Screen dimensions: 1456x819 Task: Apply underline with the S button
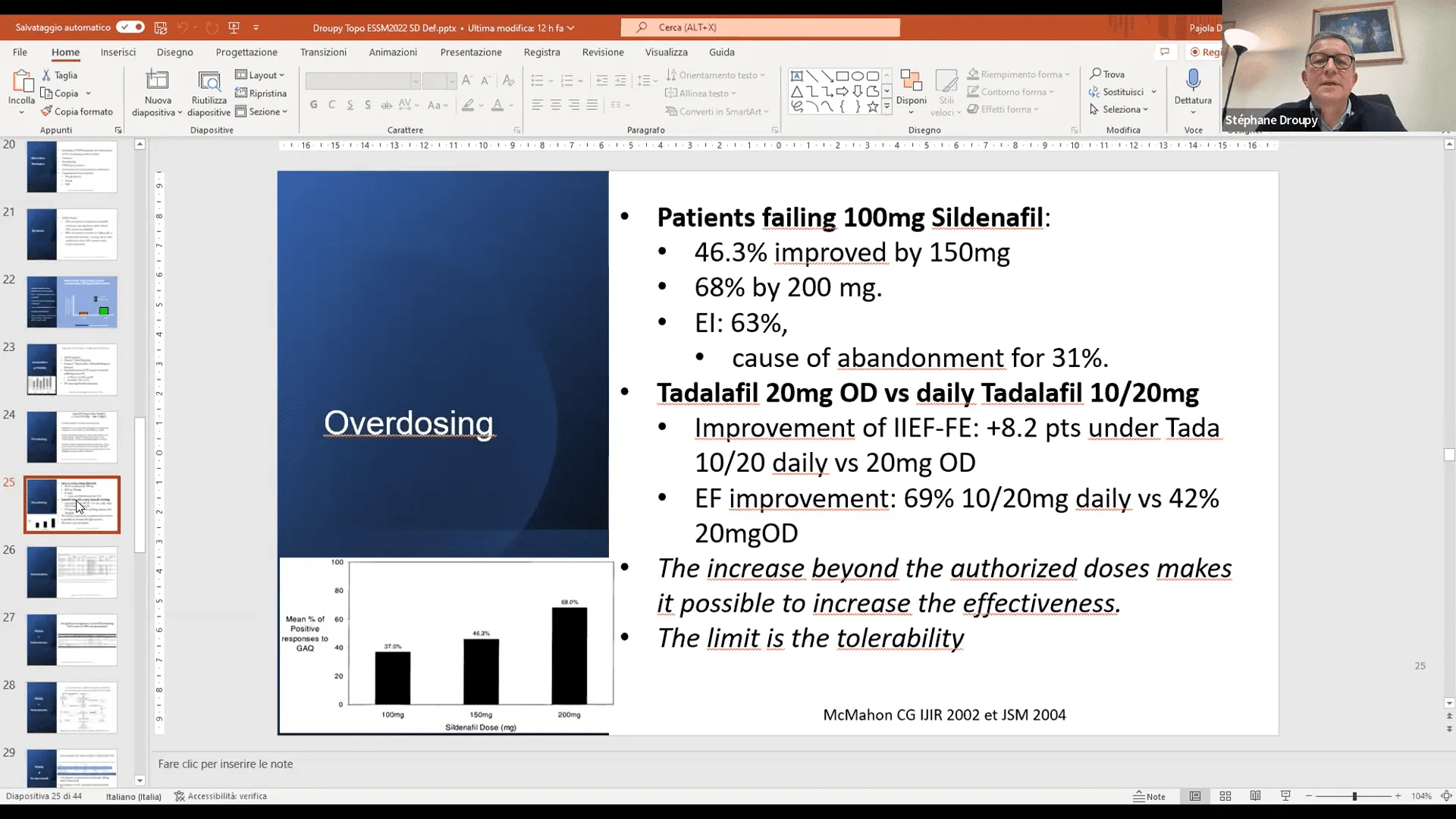pos(350,105)
